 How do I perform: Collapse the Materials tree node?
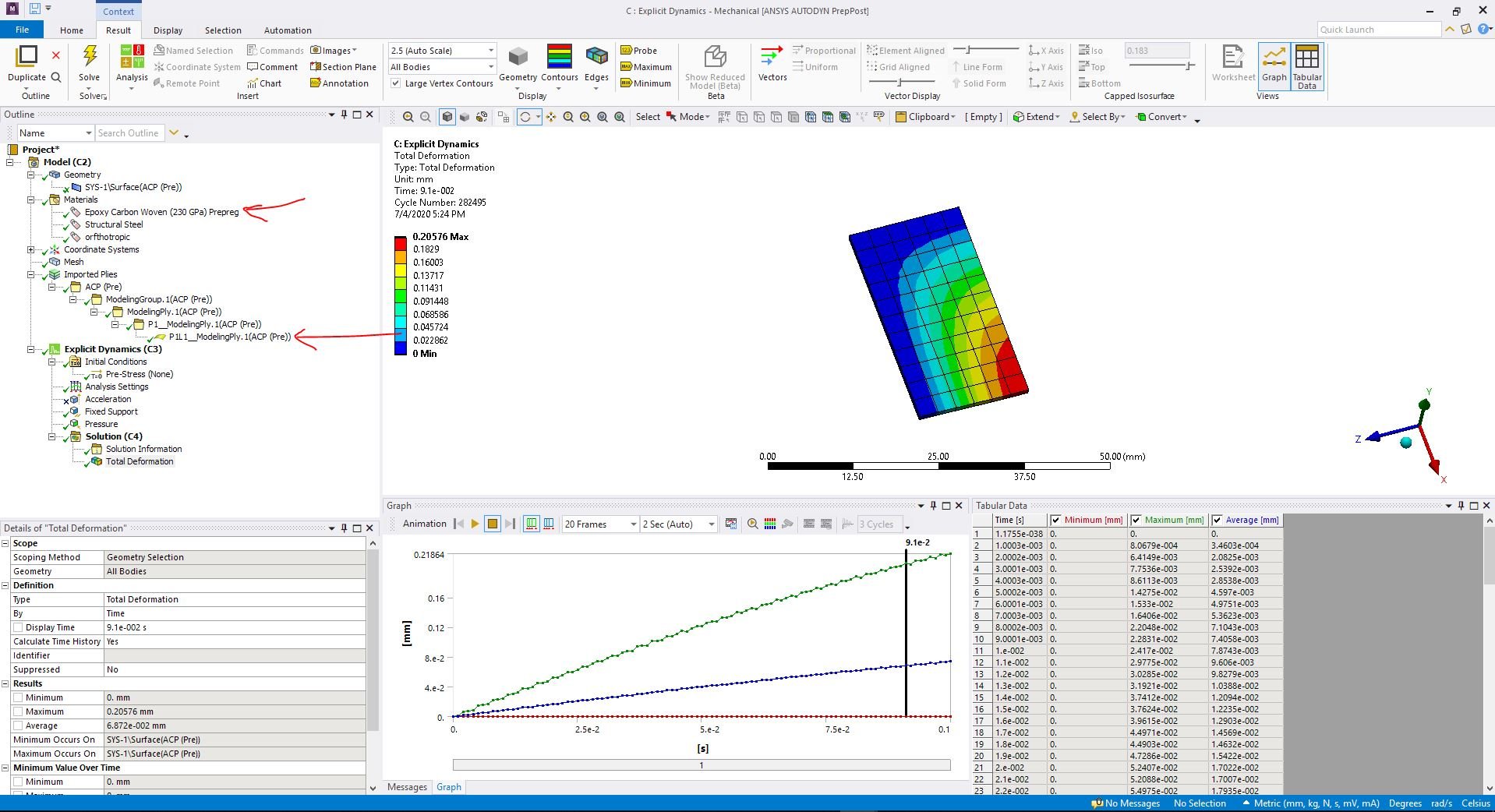click(x=31, y=199)
